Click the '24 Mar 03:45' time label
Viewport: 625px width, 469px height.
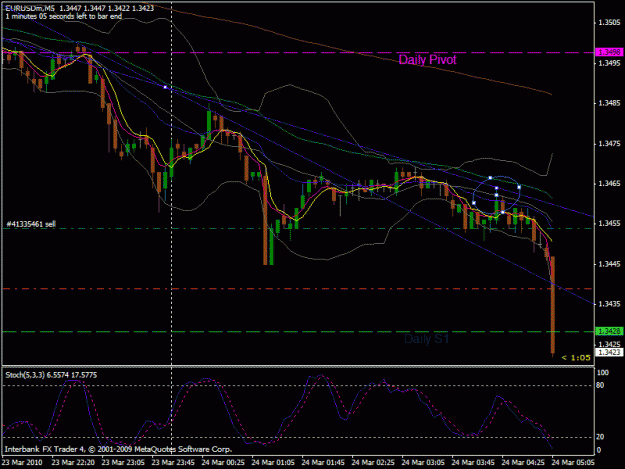click(x=473, y=462)
